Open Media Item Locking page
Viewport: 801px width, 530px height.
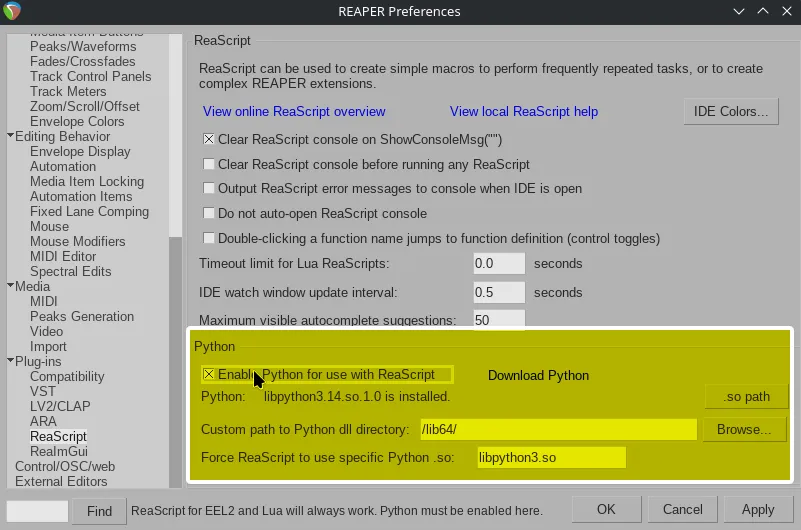(87, 181)
